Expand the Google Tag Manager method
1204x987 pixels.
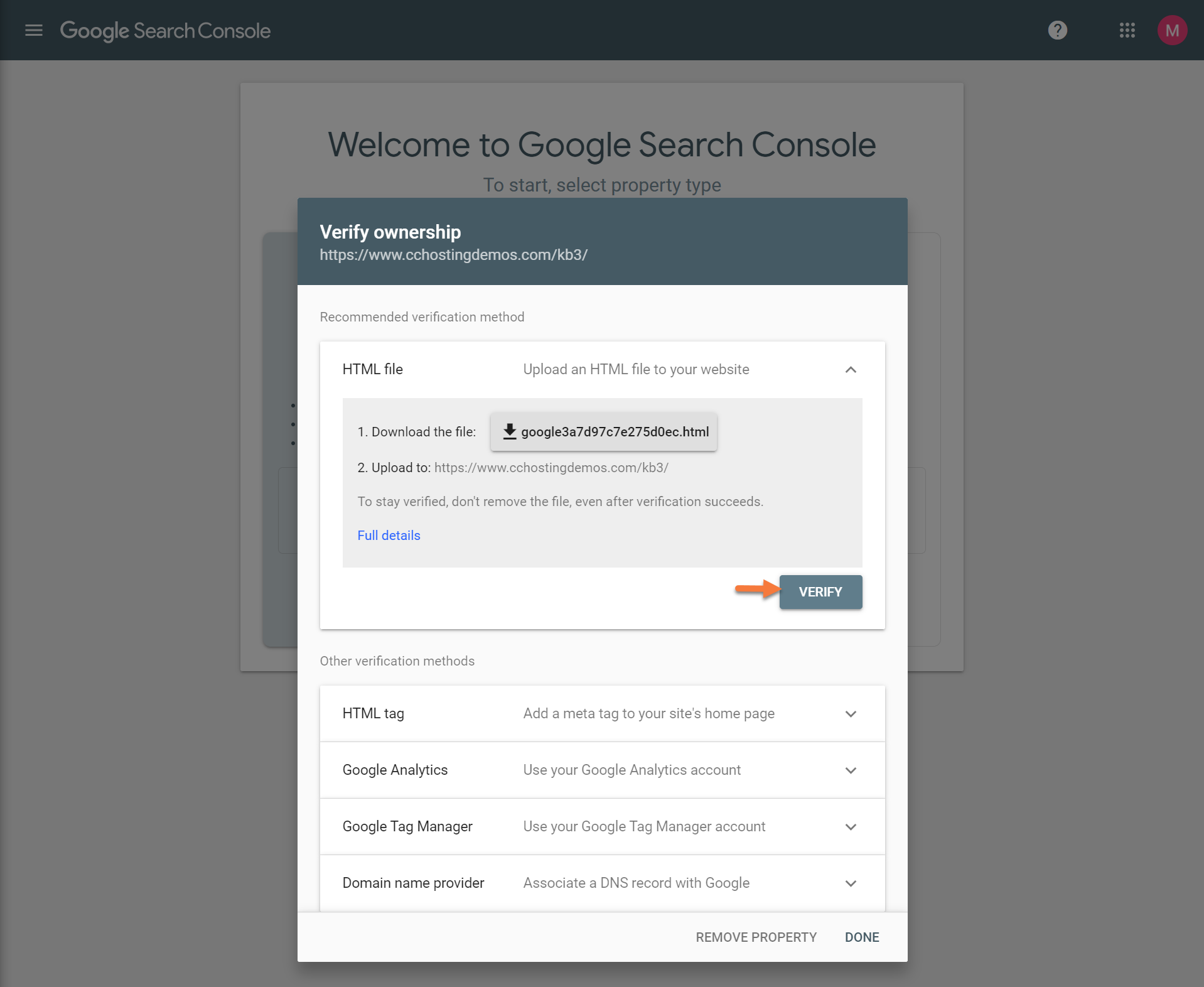[851, 827]
